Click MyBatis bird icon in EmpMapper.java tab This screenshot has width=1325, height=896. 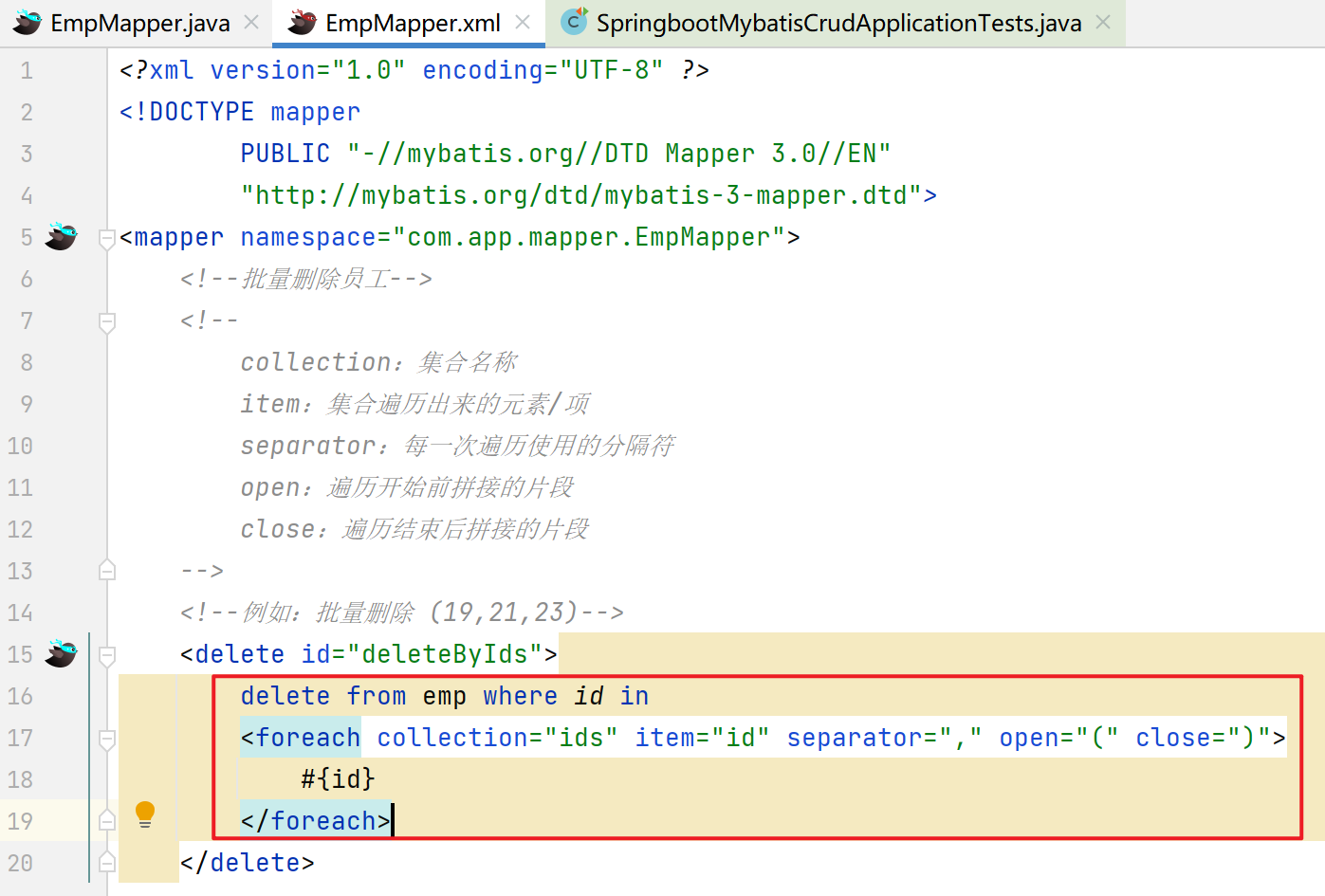[x=27, y=23]
